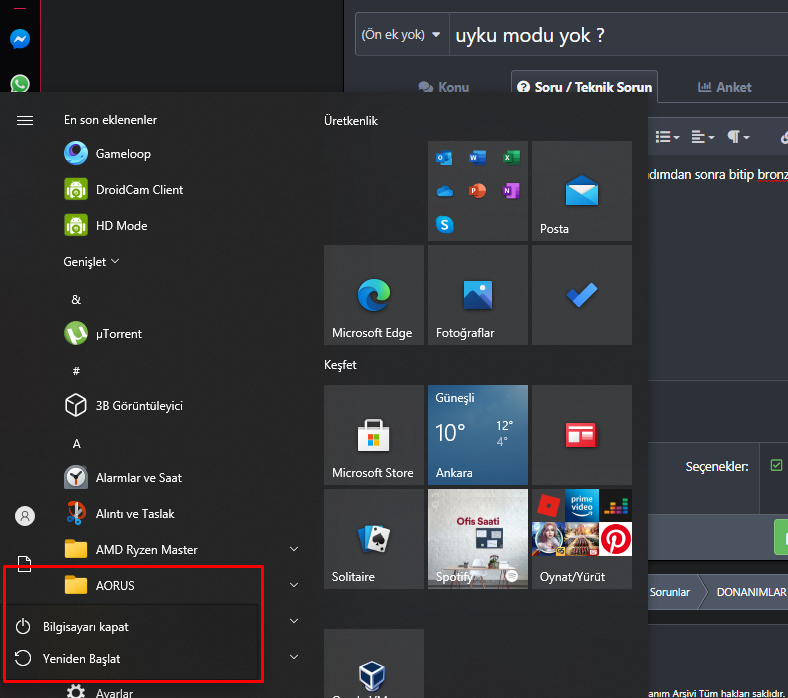Image resolution: width=788 pixels, height=698 pixels.
Task: Expand the folder chevron beside Bilgisayarı kapat
Action: point(294,621)
